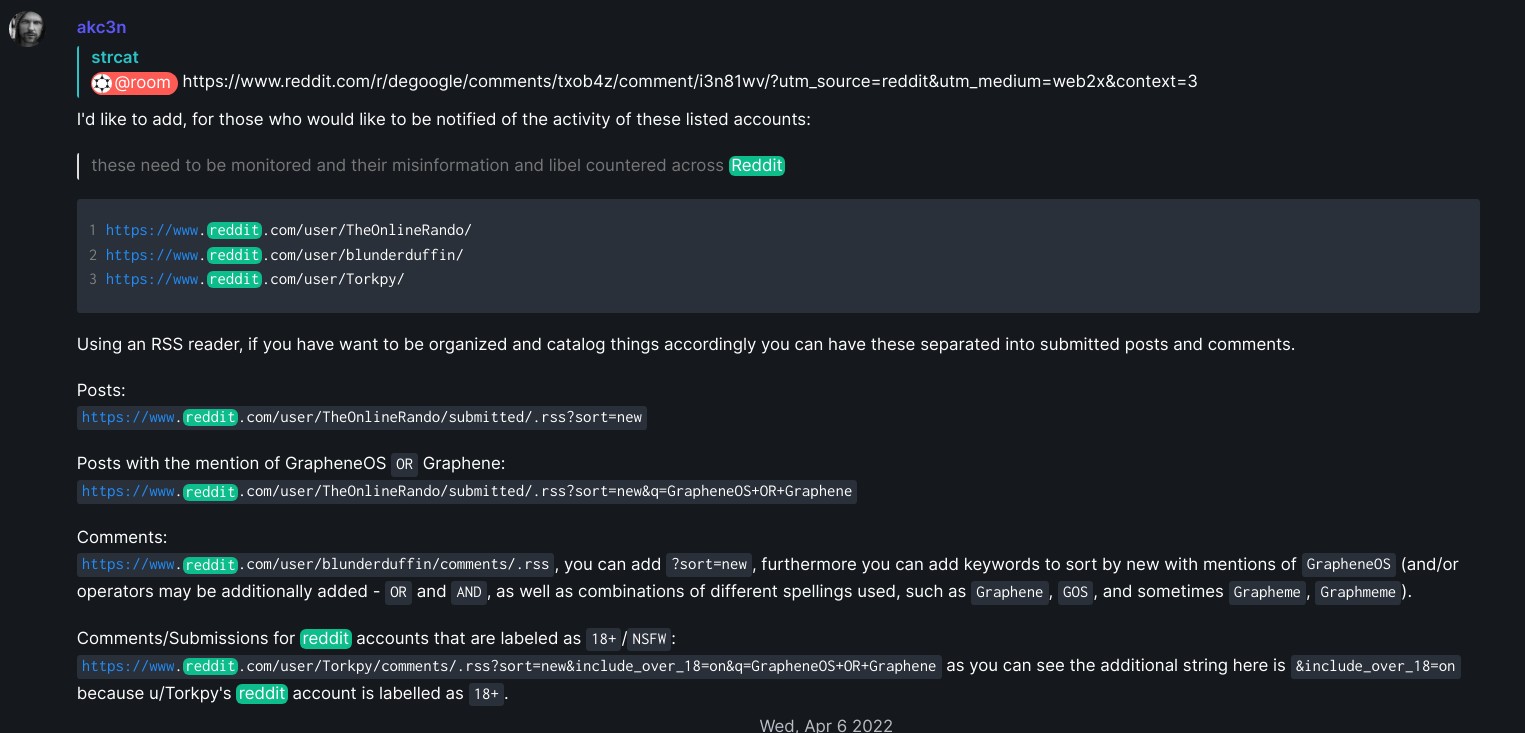Open RSS link with GrapheneOS+OR+Graphene query
Viewport: 1525px width, 733px height.
467,491
